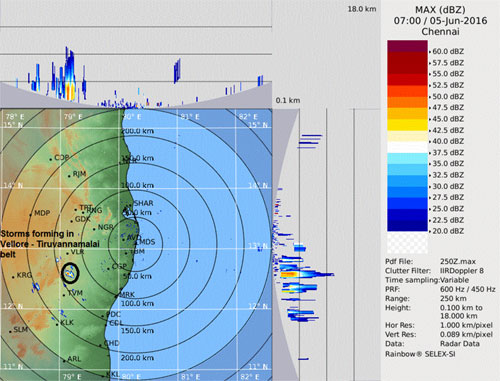Select the 60.0 dBZ maroon swatch
The height and width of the screenshot is (381, 500).
[x=407, y=46]
